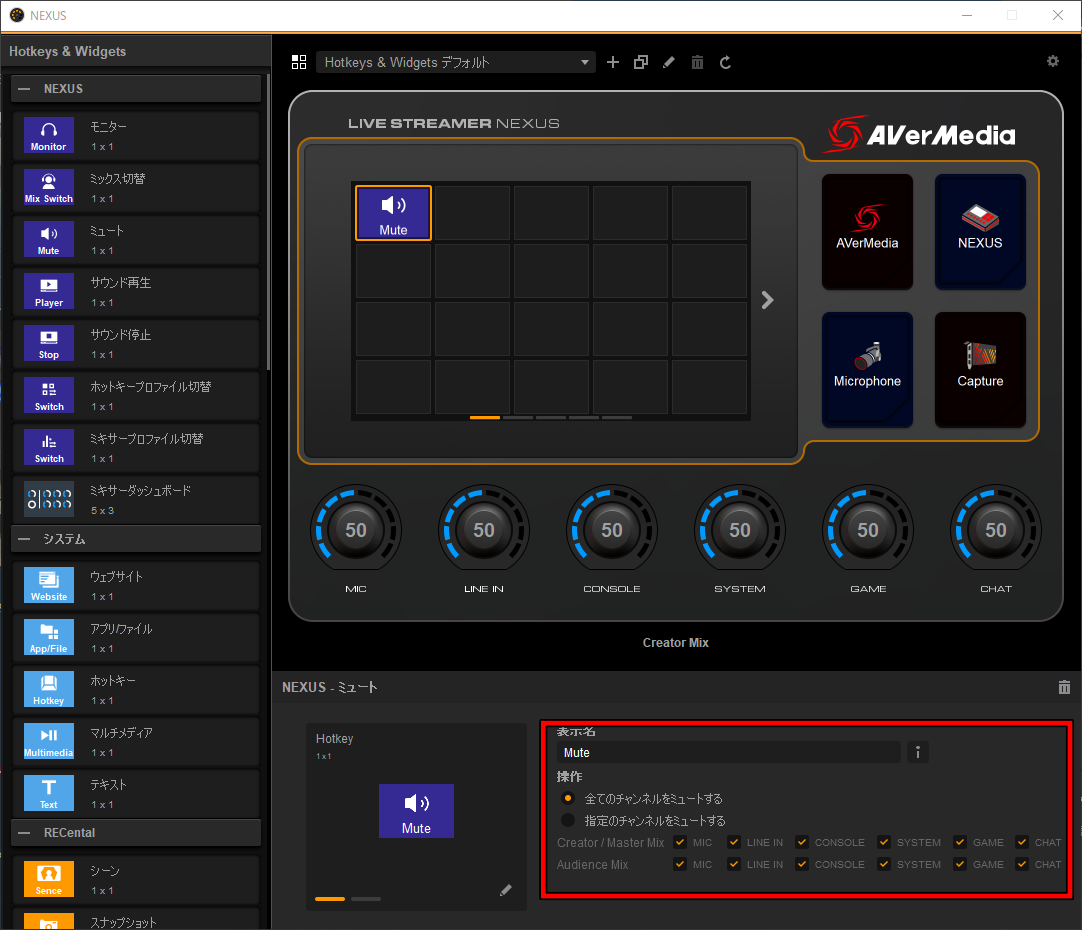
Task: Click the Mute hotkey preview tile
Action: click(416, 811)
